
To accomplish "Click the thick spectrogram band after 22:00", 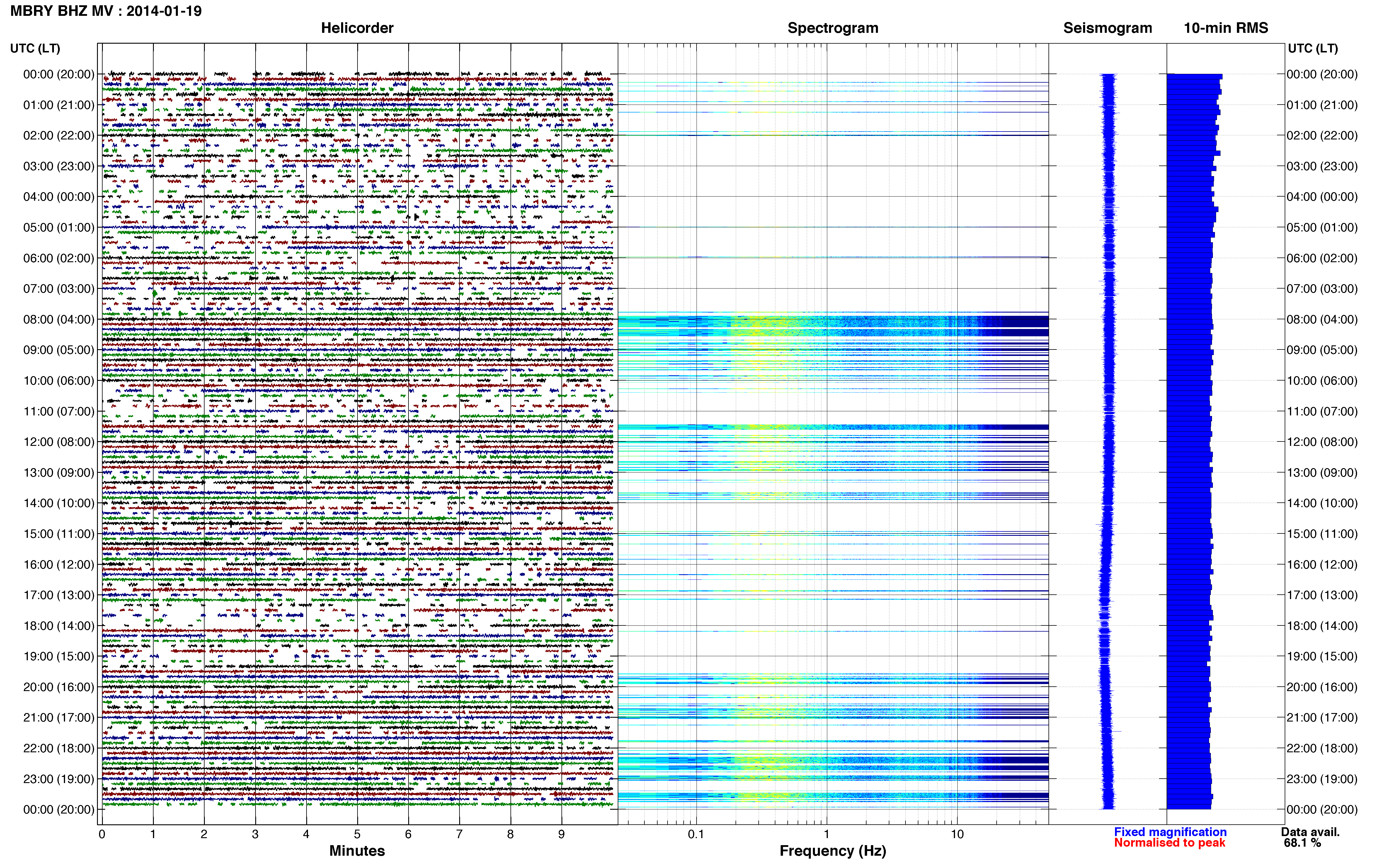I will 833,762.
